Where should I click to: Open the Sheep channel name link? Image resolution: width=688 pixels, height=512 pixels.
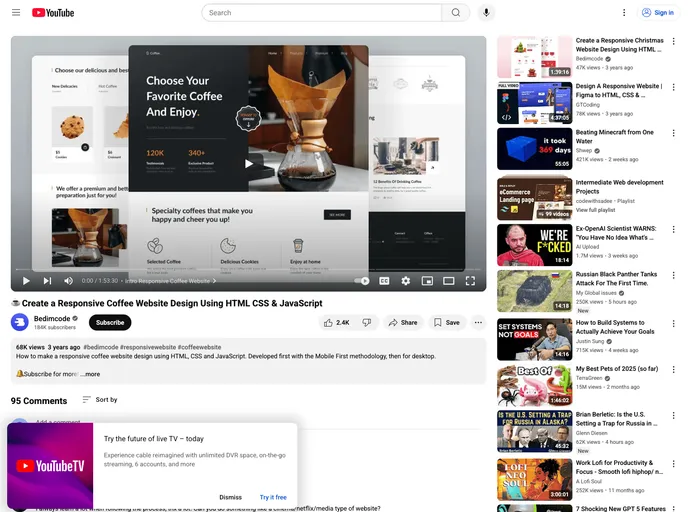(x=584, y=150)
